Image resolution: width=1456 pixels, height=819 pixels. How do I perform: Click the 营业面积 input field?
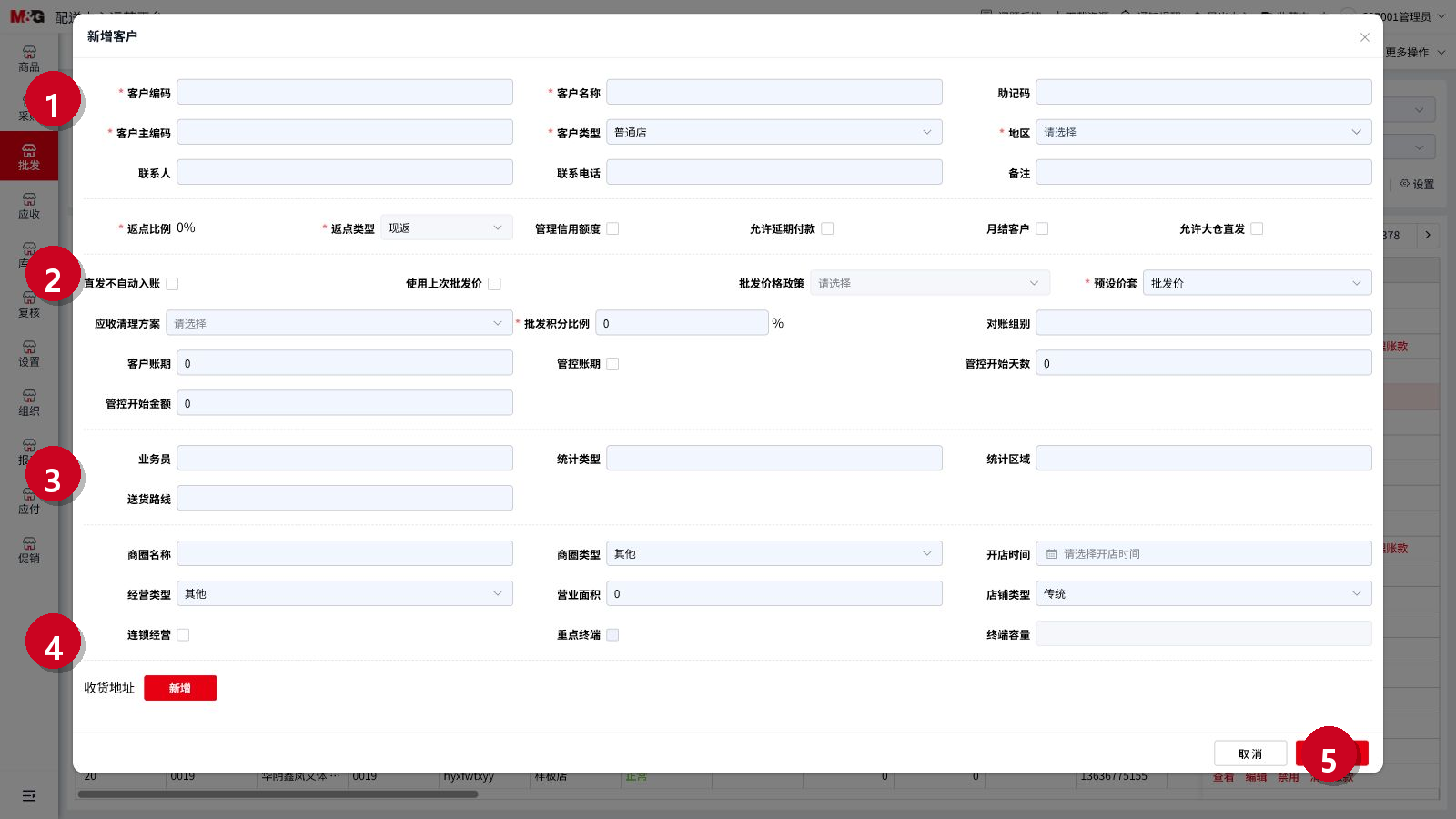(x=773, y=593)
